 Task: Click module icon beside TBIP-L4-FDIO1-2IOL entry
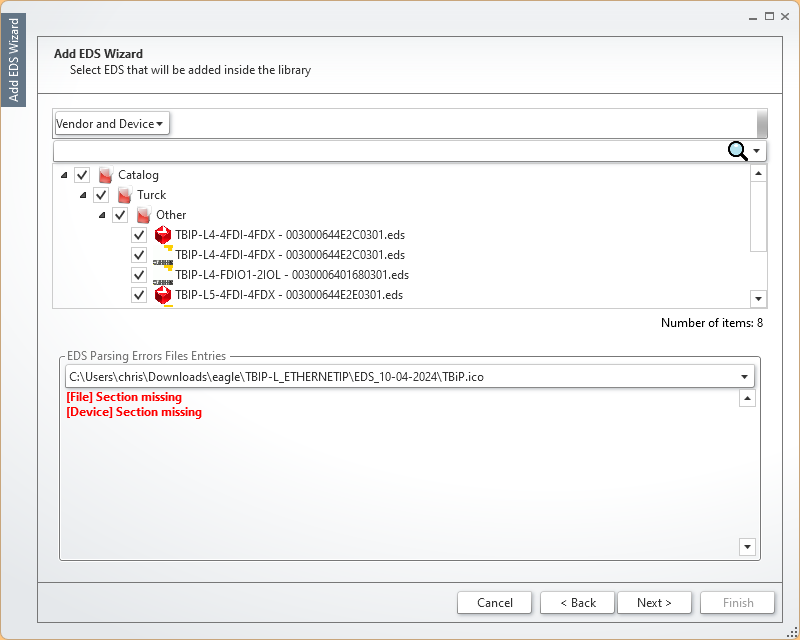[x=163, y=275]
